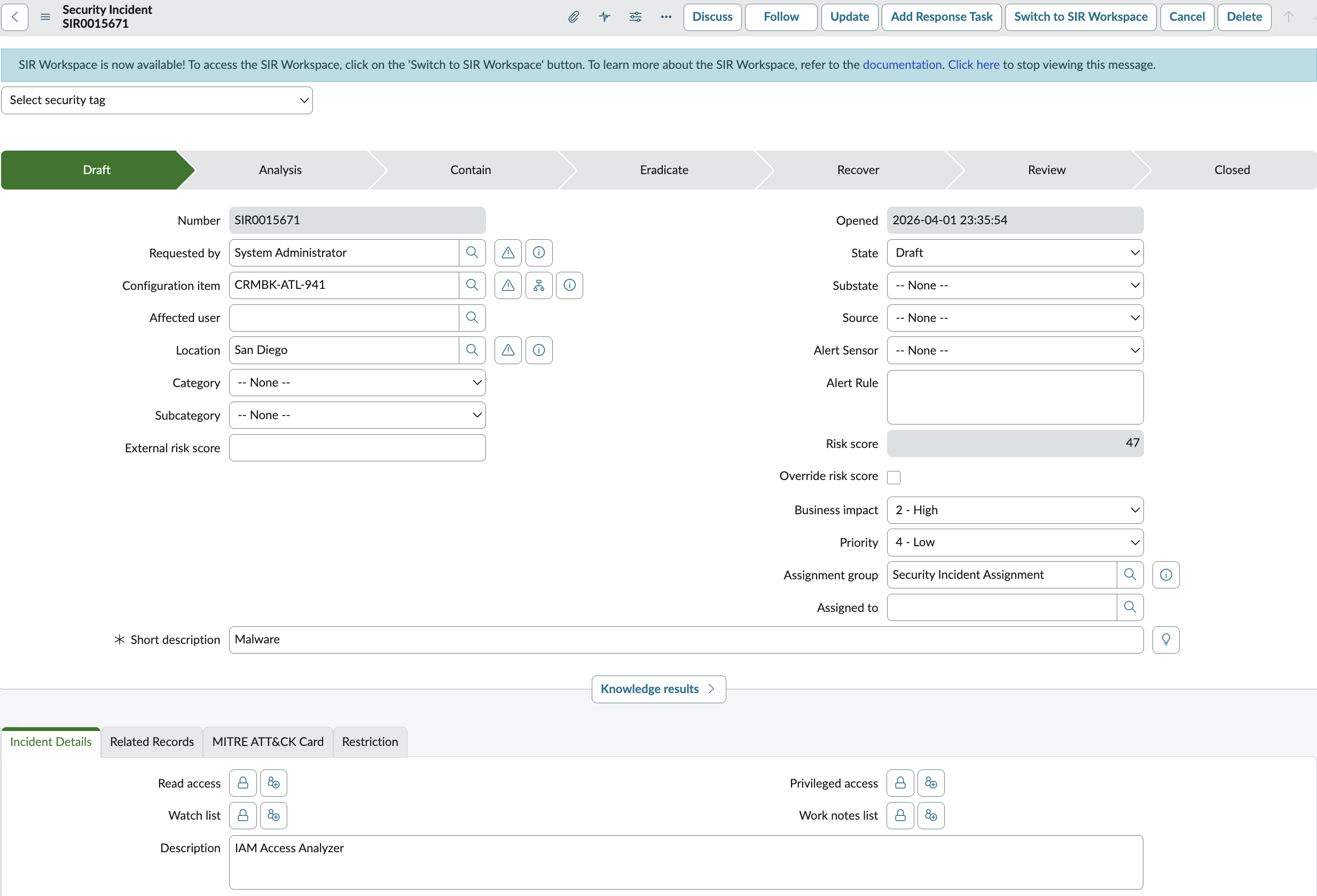The width and height of the screenshot is (1317, 896).
Task: Open the Source dropdown
Action: pos(1015,318)
